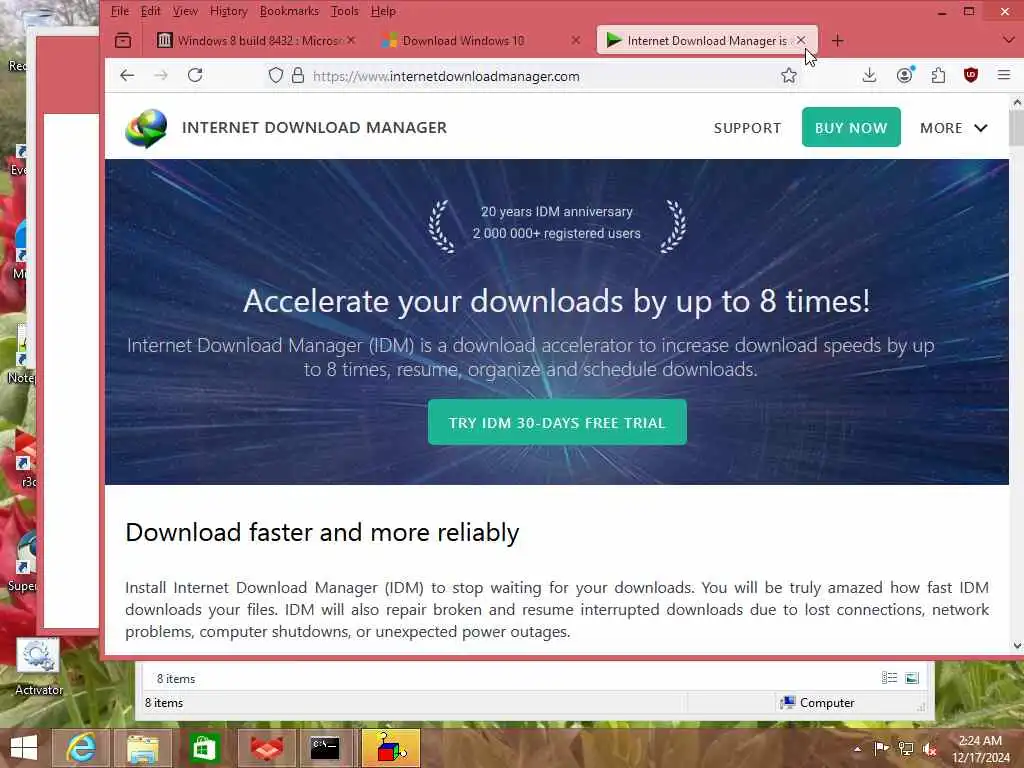The height and width of the screenshot is (768, 1024).
Task: Open the Firefox downloads panel
Action: (x=869, y=76)
